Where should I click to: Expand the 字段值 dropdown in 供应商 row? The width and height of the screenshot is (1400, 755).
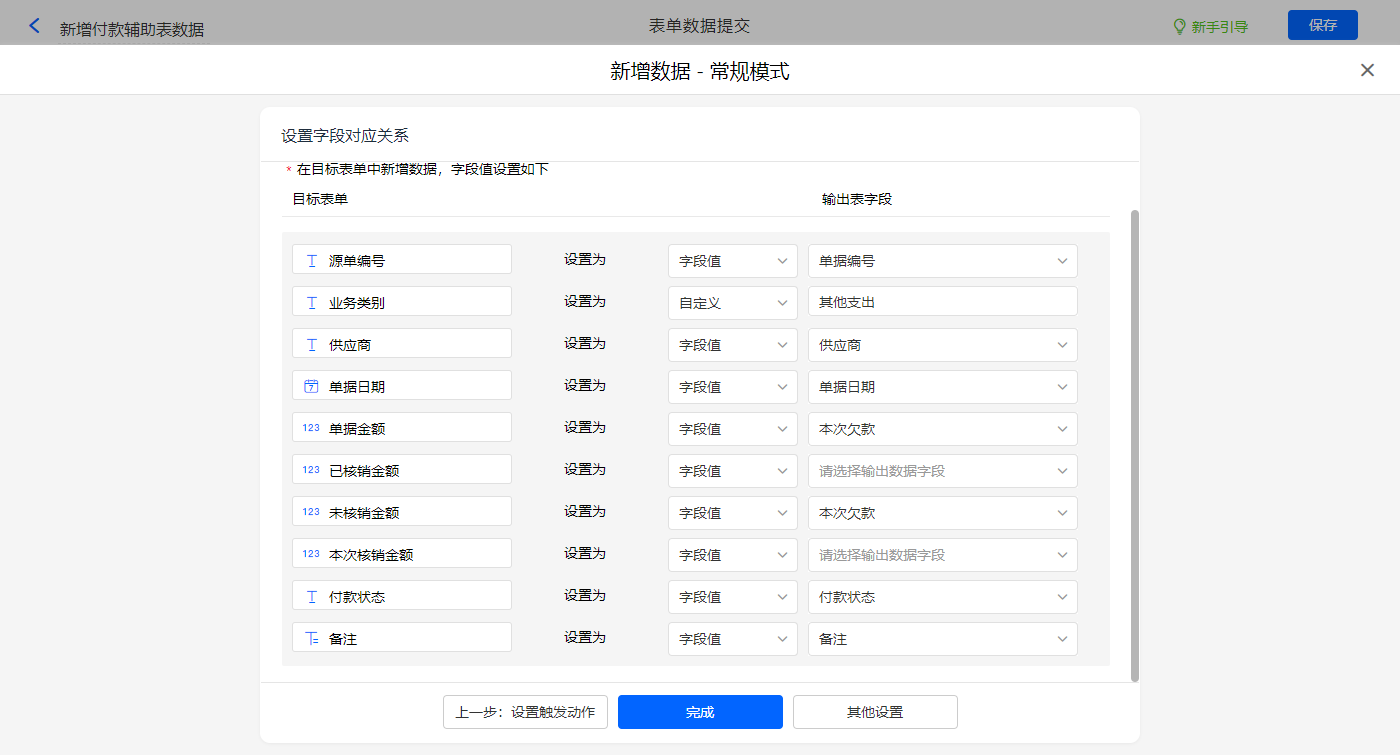pos(732,345)
